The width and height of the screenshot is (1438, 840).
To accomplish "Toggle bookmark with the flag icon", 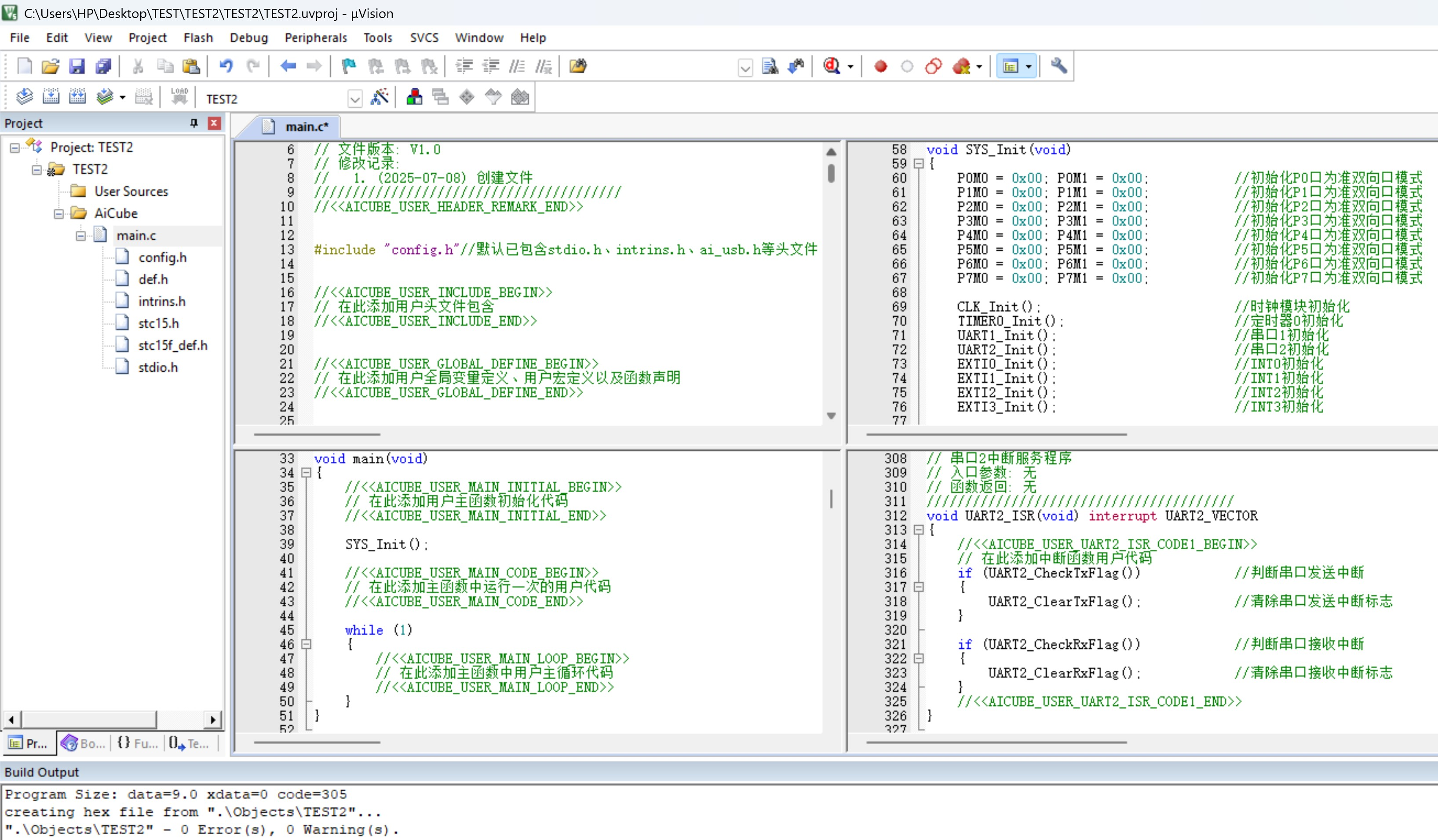I will 349,66.
